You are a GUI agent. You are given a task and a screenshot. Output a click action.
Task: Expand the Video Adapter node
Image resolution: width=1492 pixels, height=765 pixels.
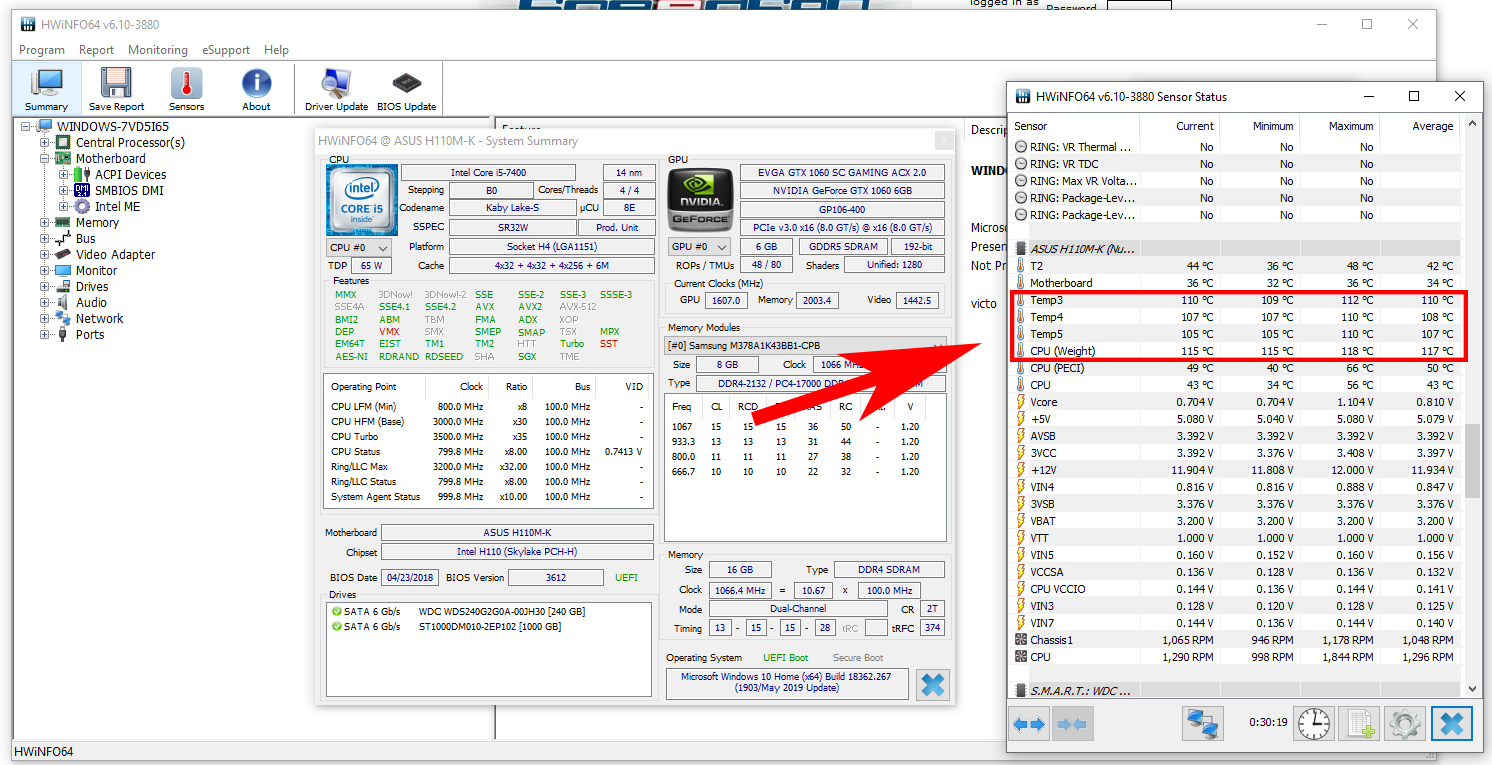tap(45, 255)
